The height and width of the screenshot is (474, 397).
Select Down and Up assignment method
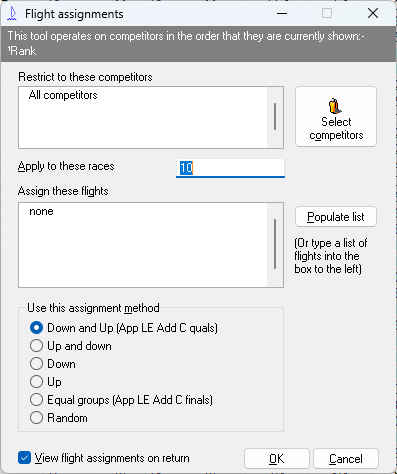point(36,328)
